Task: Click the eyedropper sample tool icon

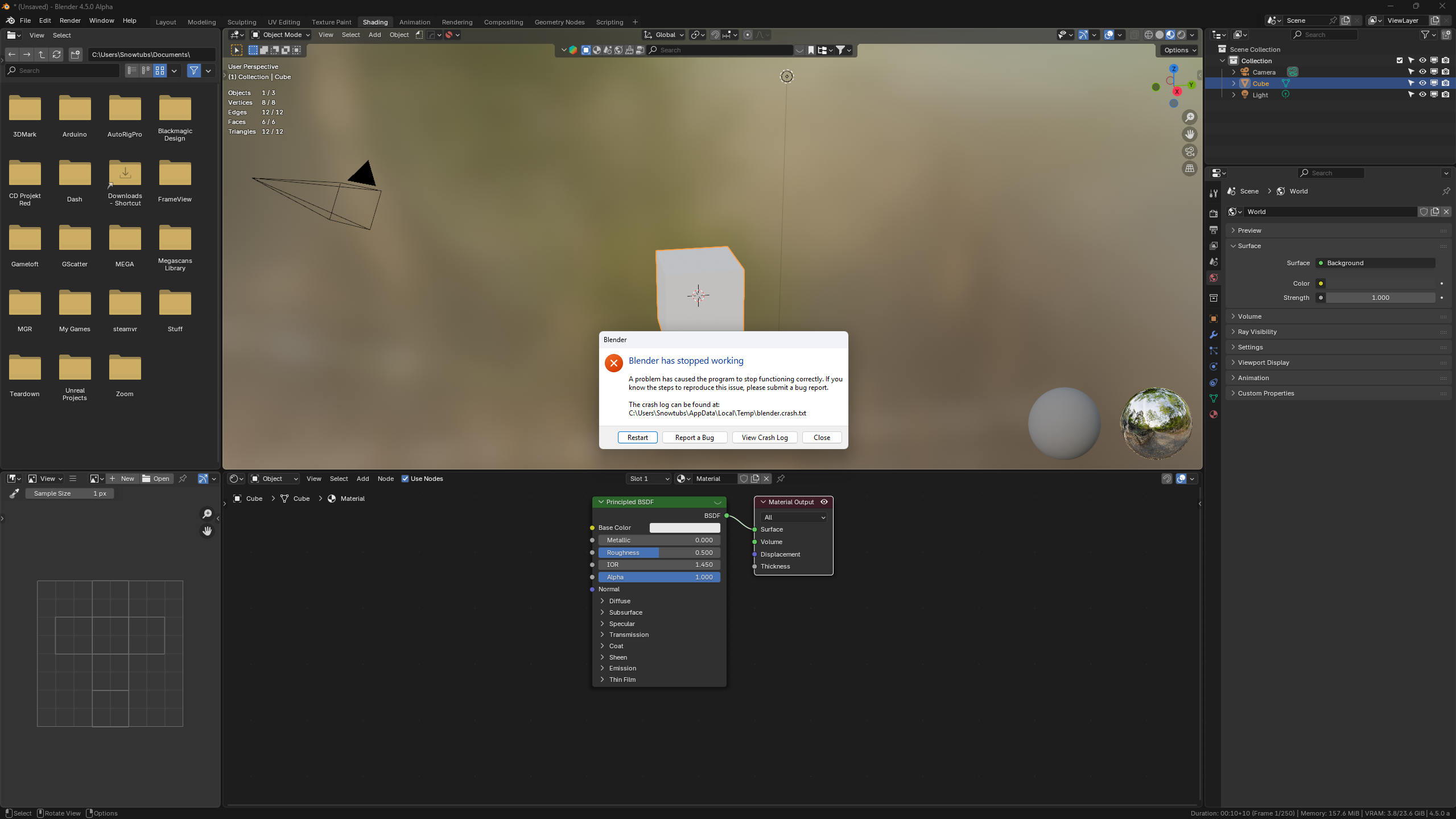Action: tap(14, 493)
